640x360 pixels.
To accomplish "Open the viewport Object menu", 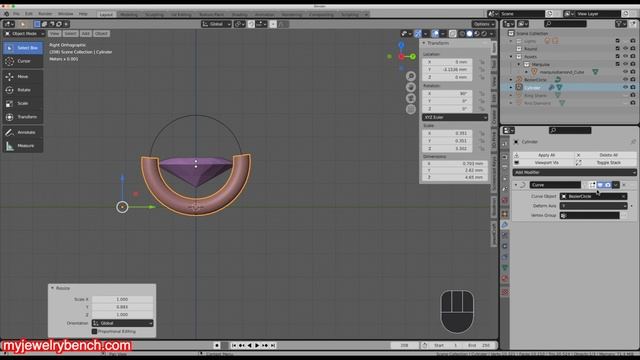I will tap(101, 33).
